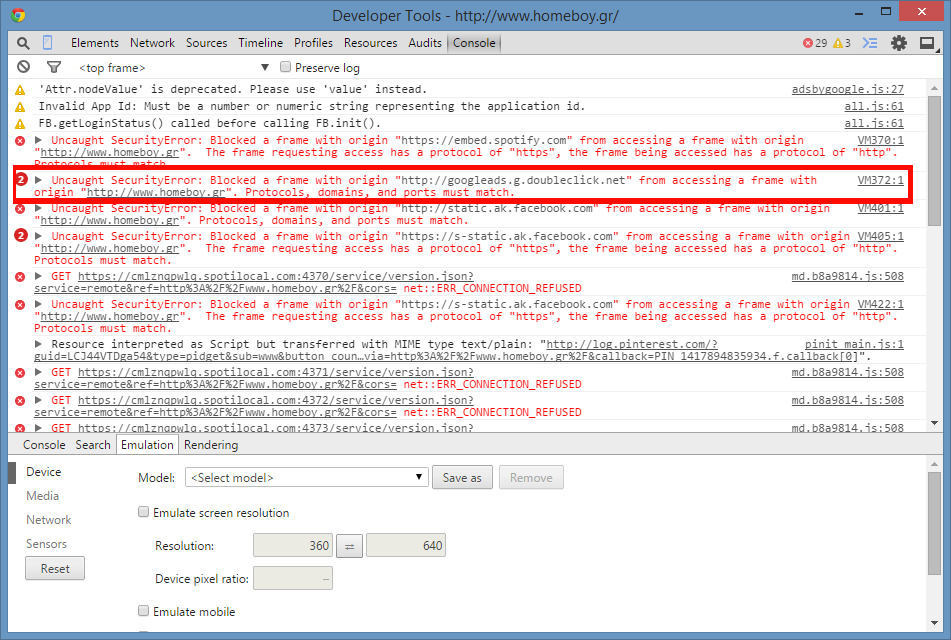This screenshot has width=951, height=640.
Task: Go to the Sources panel
Action: click(207, 43)
